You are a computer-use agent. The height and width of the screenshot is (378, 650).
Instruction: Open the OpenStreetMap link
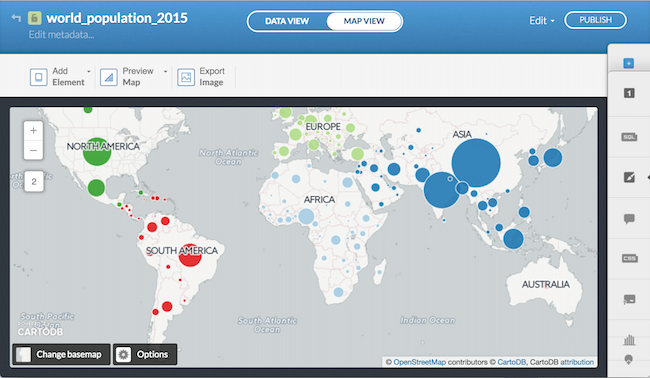coord(420,362)
